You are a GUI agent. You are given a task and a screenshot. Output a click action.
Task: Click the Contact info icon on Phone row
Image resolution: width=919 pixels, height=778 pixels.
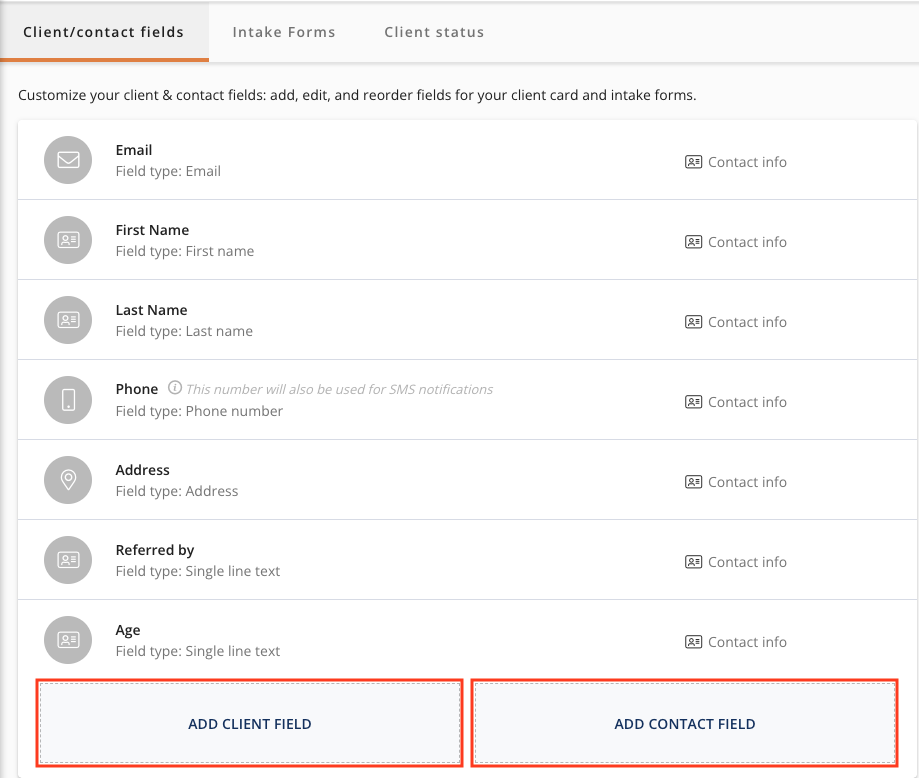tap(693, 402)
